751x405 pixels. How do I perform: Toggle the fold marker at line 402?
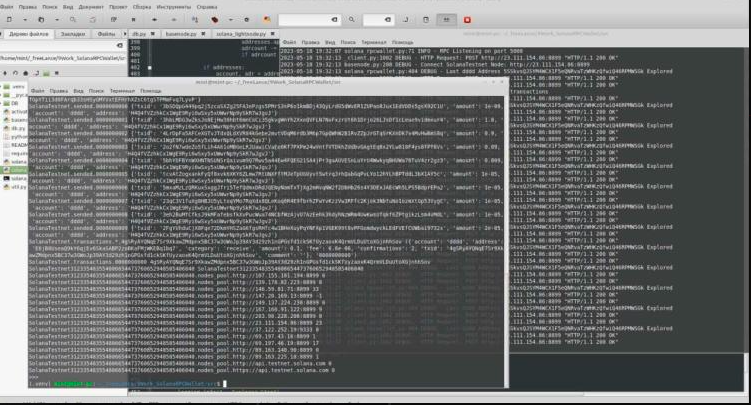(x=149, y=68)
